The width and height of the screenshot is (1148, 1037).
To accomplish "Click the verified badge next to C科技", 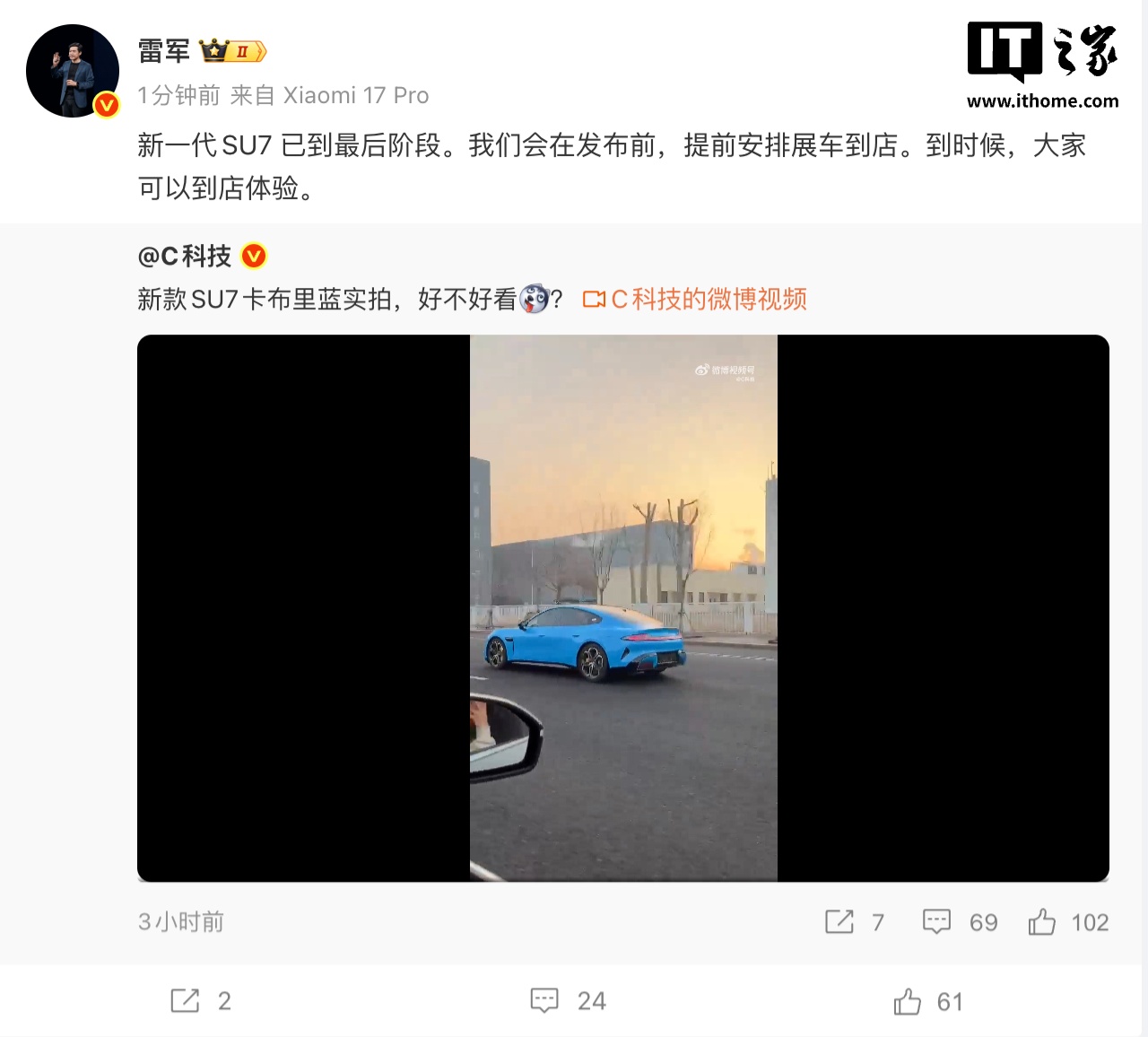I will [x=255, y=257].
